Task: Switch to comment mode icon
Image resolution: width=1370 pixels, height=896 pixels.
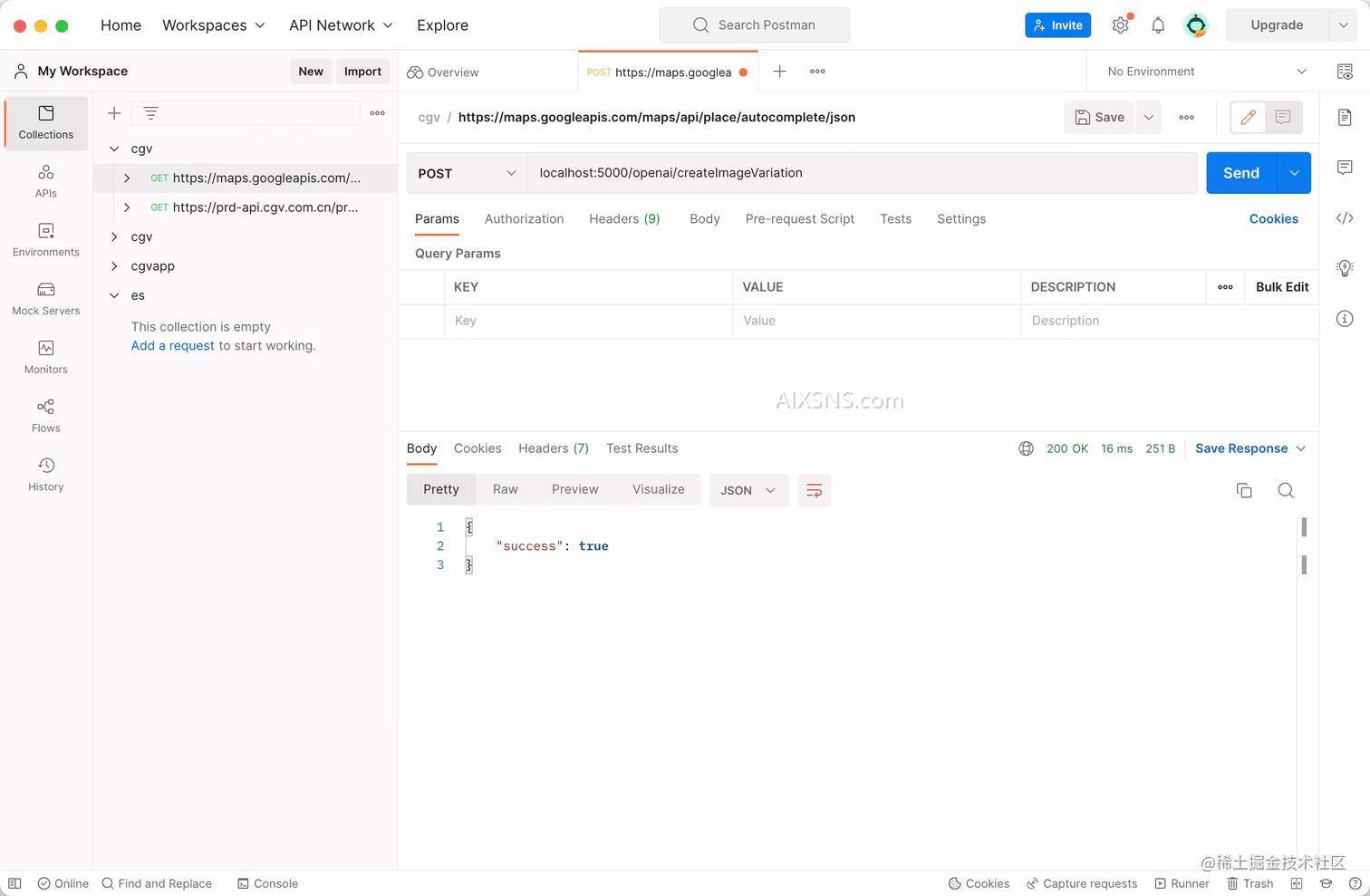Action: pos(1283,117)
